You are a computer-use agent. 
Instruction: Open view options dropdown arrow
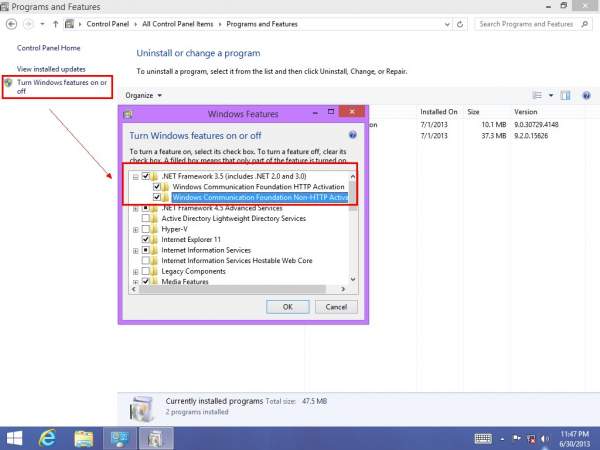tap(551, 95)
